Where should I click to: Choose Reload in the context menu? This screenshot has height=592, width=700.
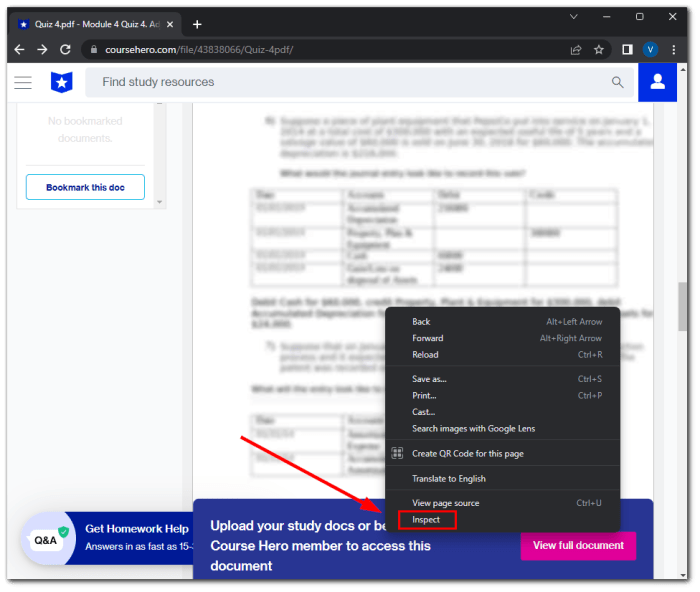502,354
